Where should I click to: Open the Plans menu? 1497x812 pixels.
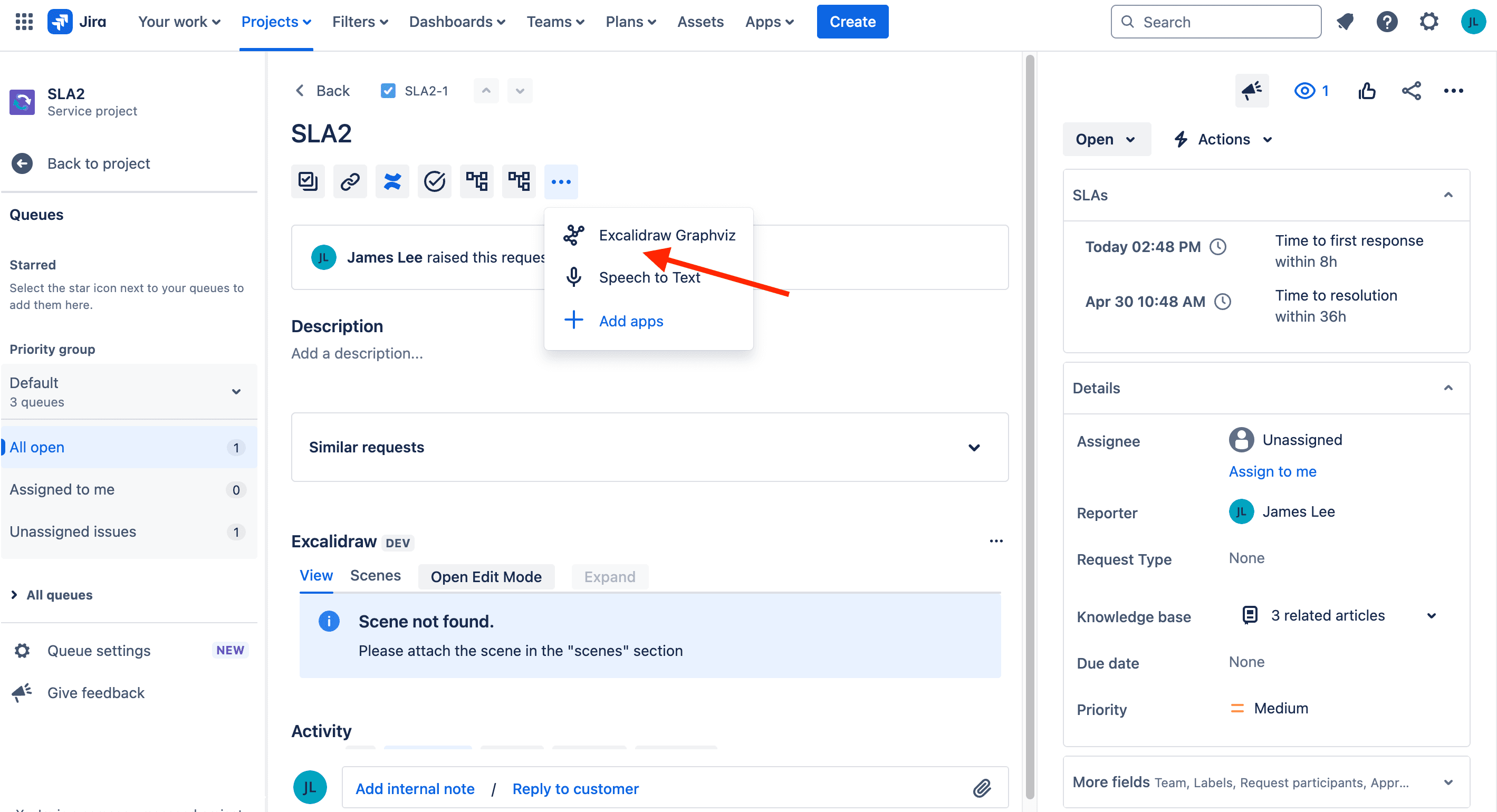coord(630,22)
